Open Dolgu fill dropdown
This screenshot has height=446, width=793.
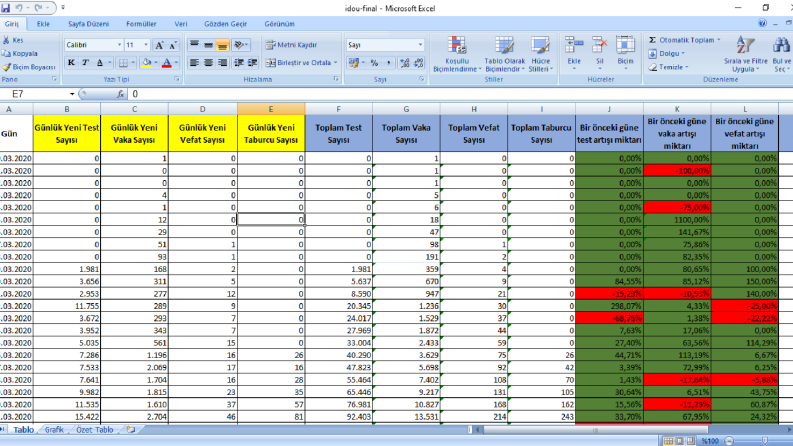[667, 53]
